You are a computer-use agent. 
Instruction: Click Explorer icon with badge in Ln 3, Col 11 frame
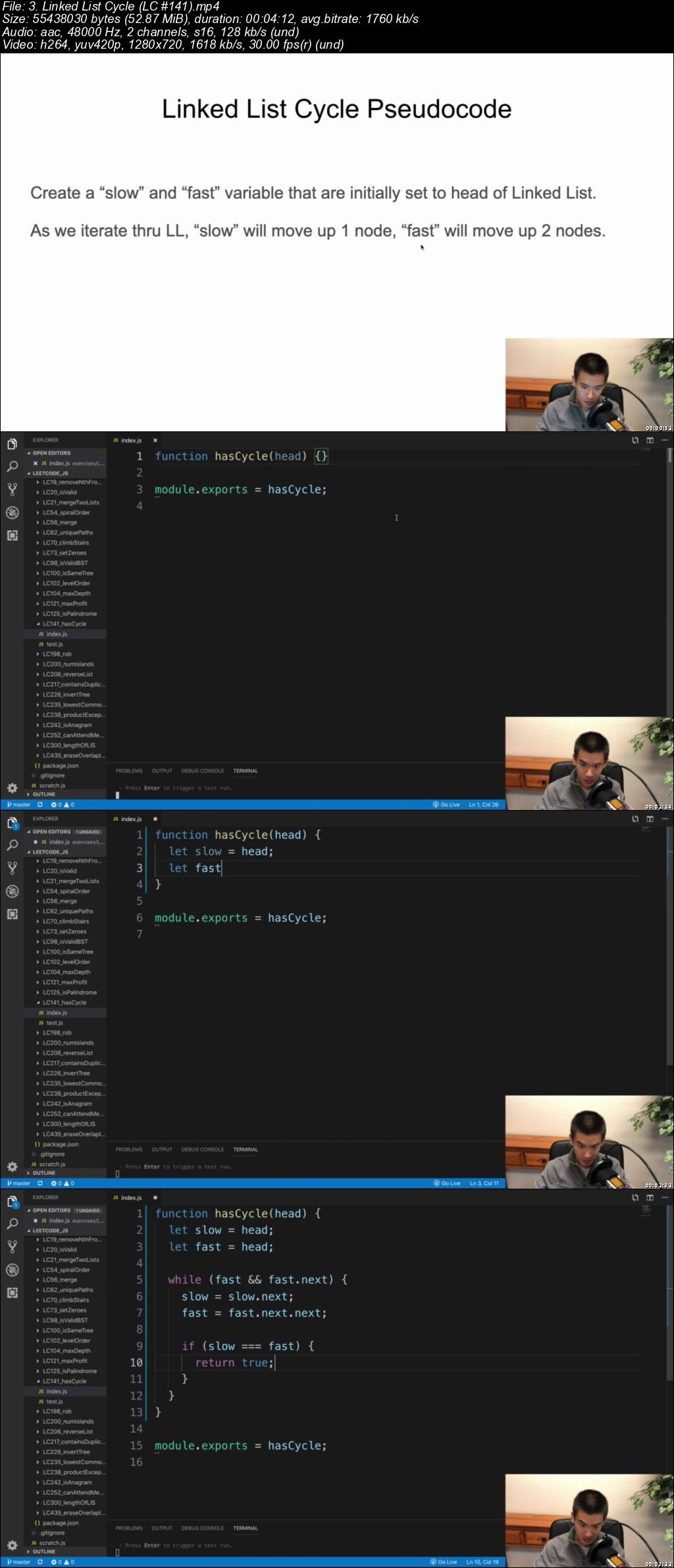tap(12, 823)
